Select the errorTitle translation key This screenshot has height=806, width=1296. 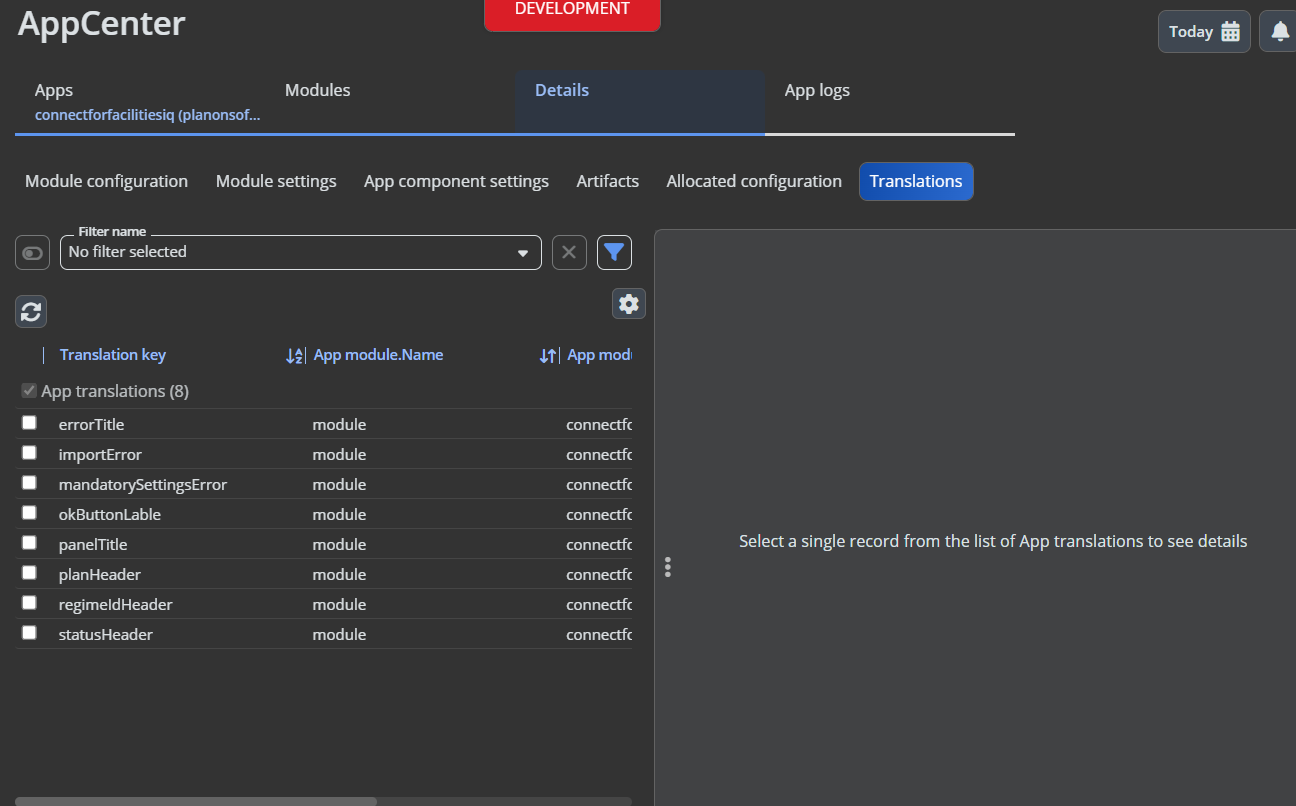click(x=92, y=425)
